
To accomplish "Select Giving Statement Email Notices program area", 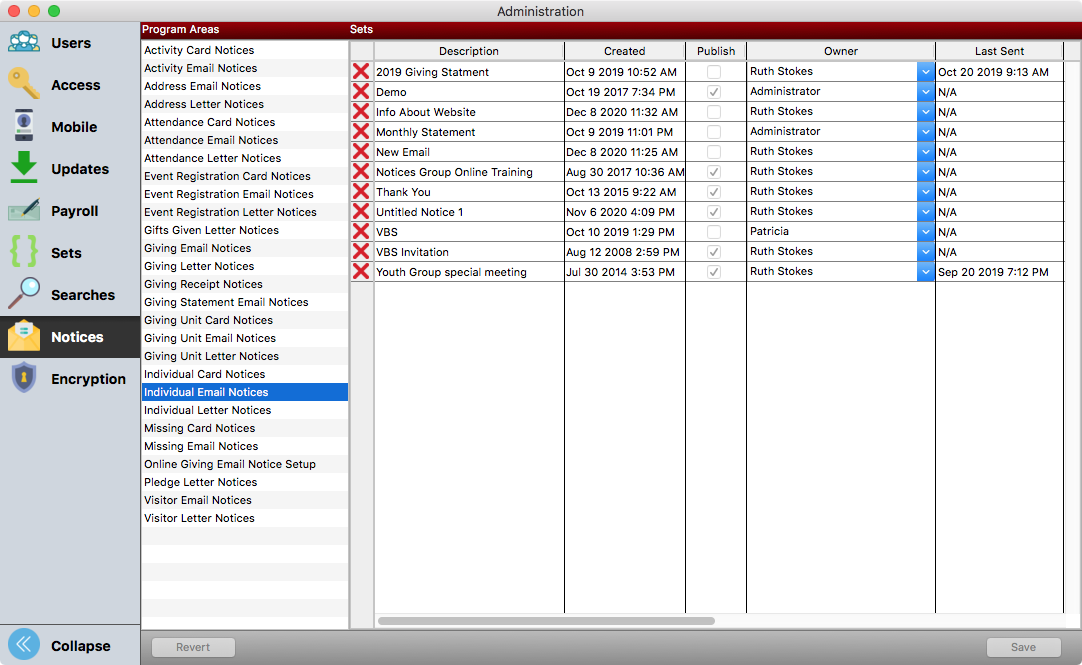I will click(x=226, y=302).
